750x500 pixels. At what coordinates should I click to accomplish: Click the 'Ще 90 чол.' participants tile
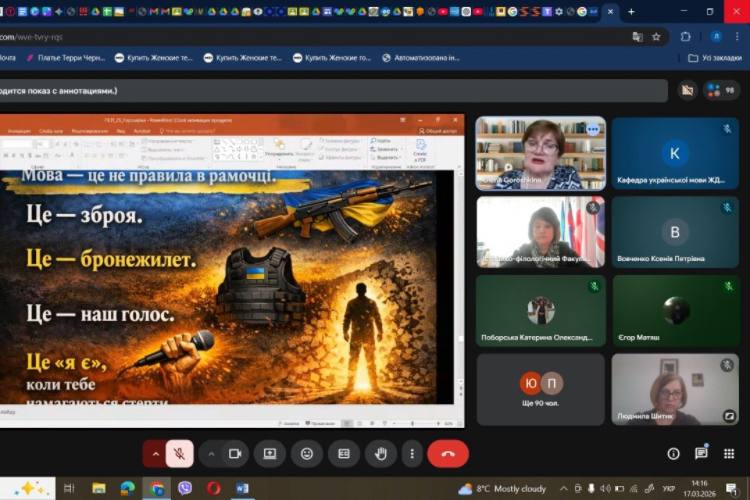(x=540, y=389)
